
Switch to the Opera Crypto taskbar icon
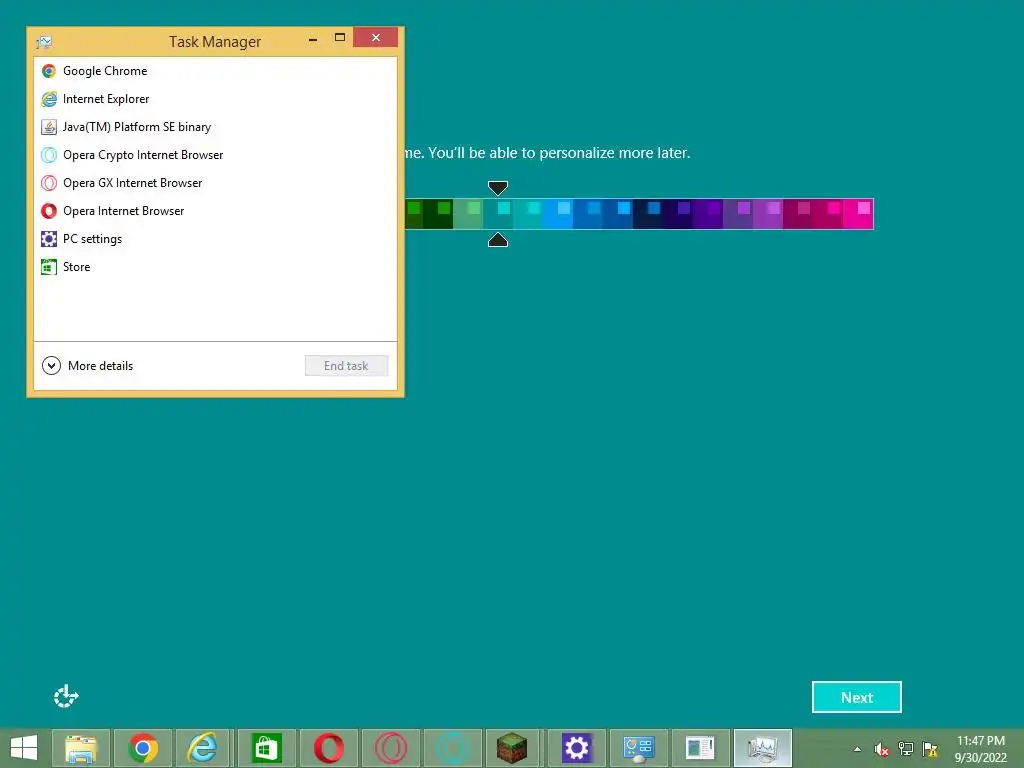pyautogui.click(x=453, y=748)
